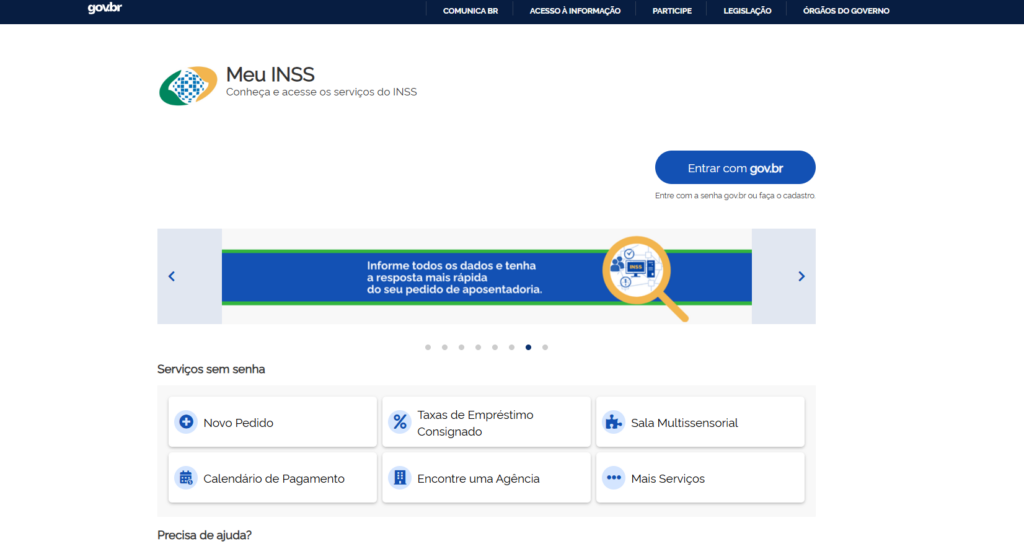Image resolution: width=1024 pixels, height=549 pixels.
Task: Click the gov.br logo in header
Action: pos(104,8)
